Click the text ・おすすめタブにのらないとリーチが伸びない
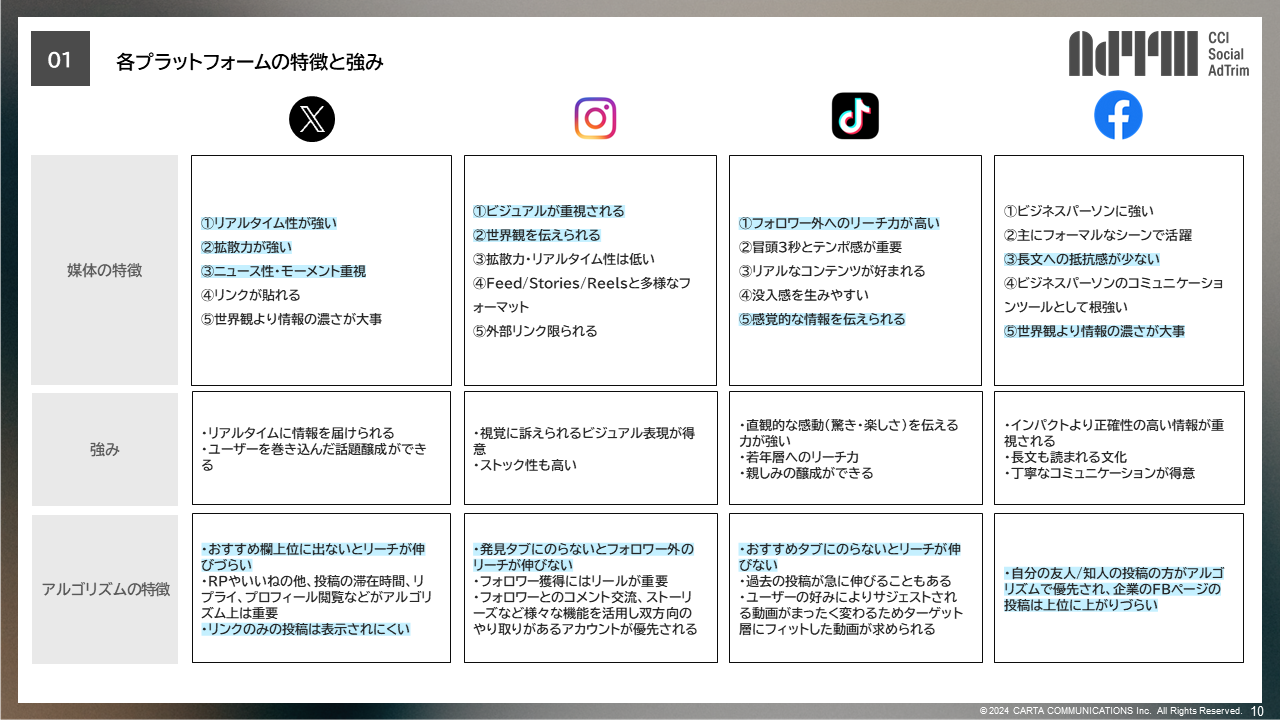Screen dimensions: 1280x720 (x=850, y=557)
